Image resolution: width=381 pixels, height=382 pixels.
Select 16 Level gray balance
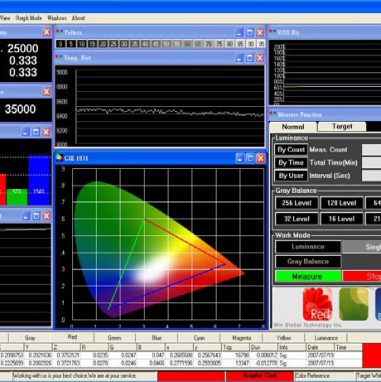[x=342, y=219]
